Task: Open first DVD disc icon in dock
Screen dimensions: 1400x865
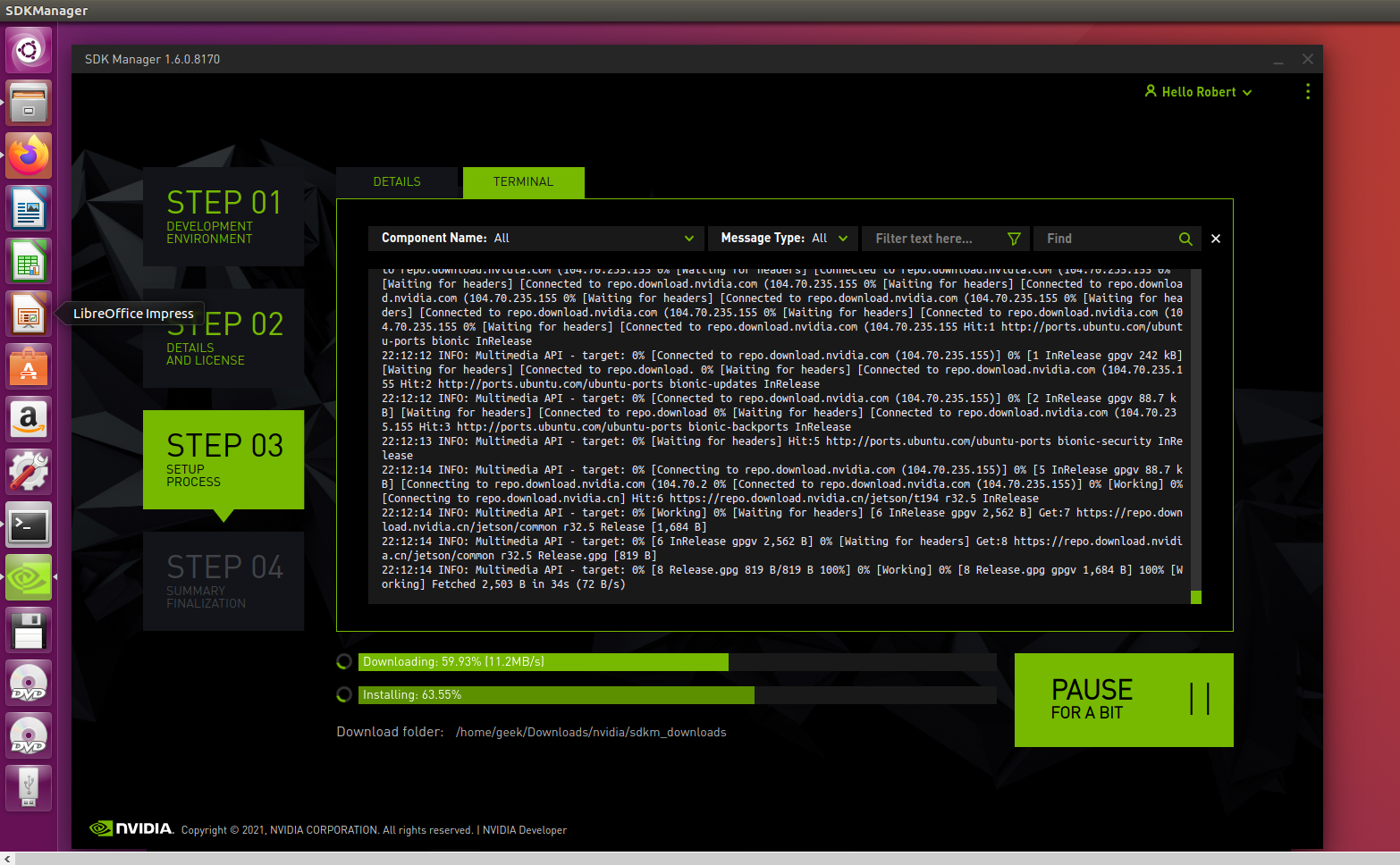Action: tap(29, 683)
